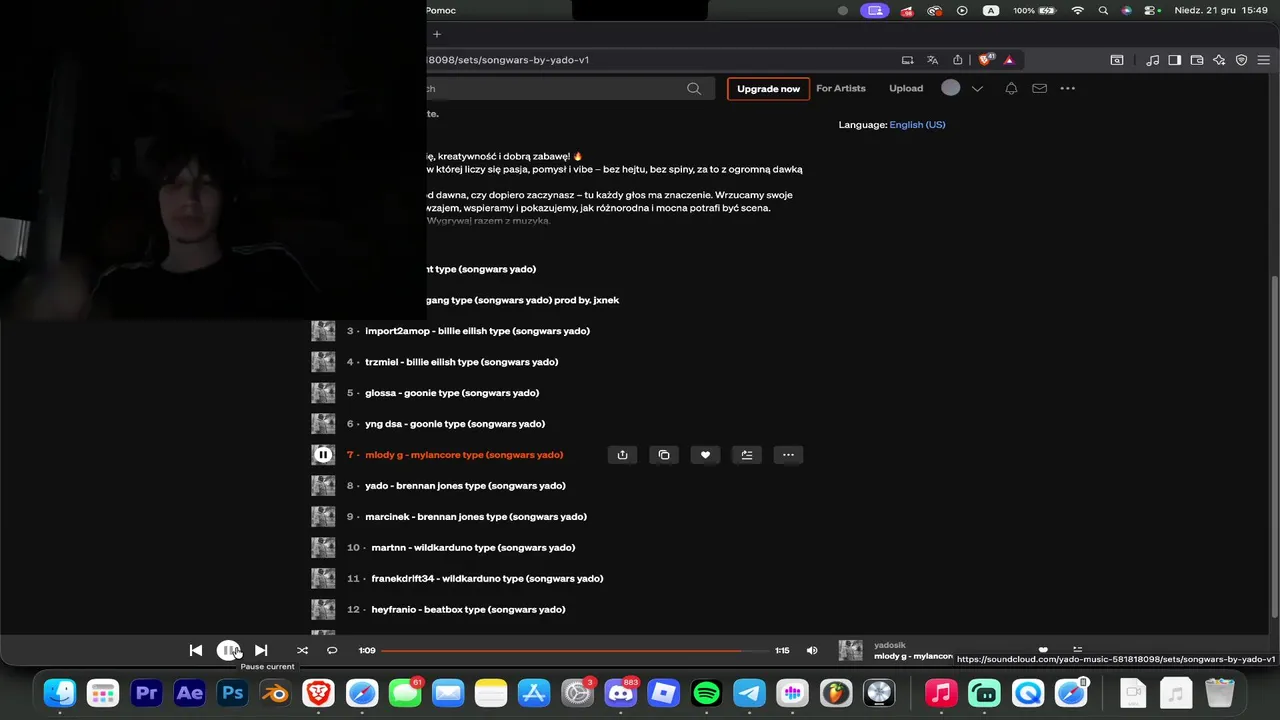1280x720 pixels.
Task: Open the browser hamburger menu
Action: coord(1263,60)
